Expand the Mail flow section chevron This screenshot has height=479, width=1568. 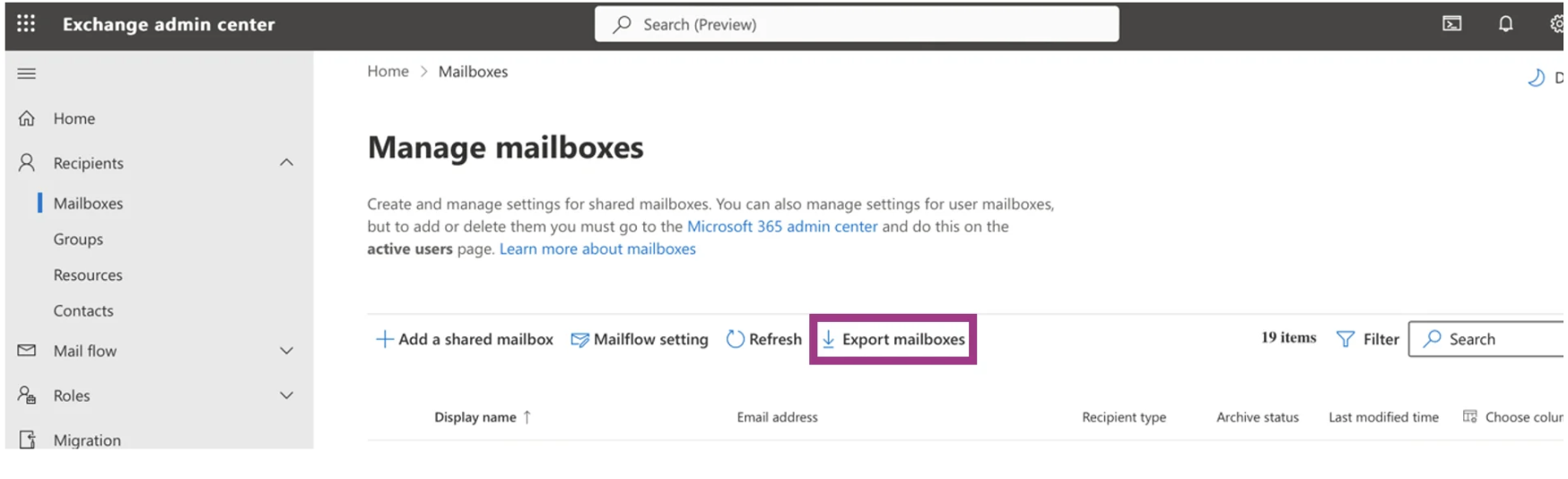286,351
